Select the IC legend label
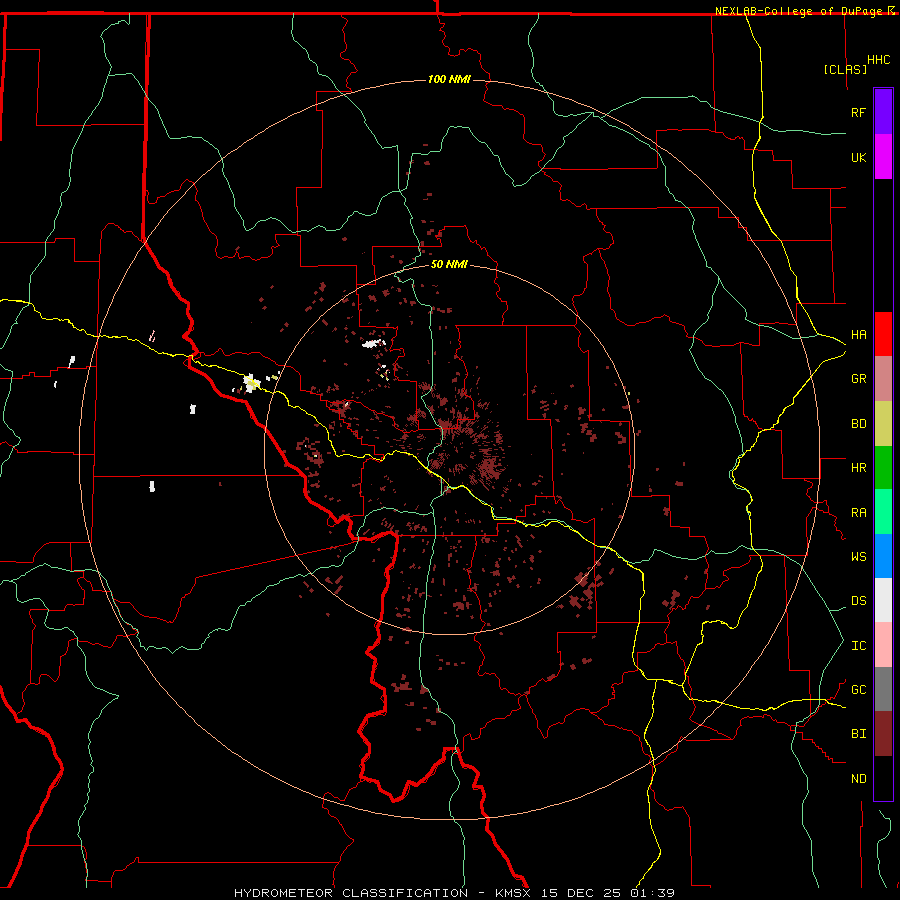 tap(858, 646)
